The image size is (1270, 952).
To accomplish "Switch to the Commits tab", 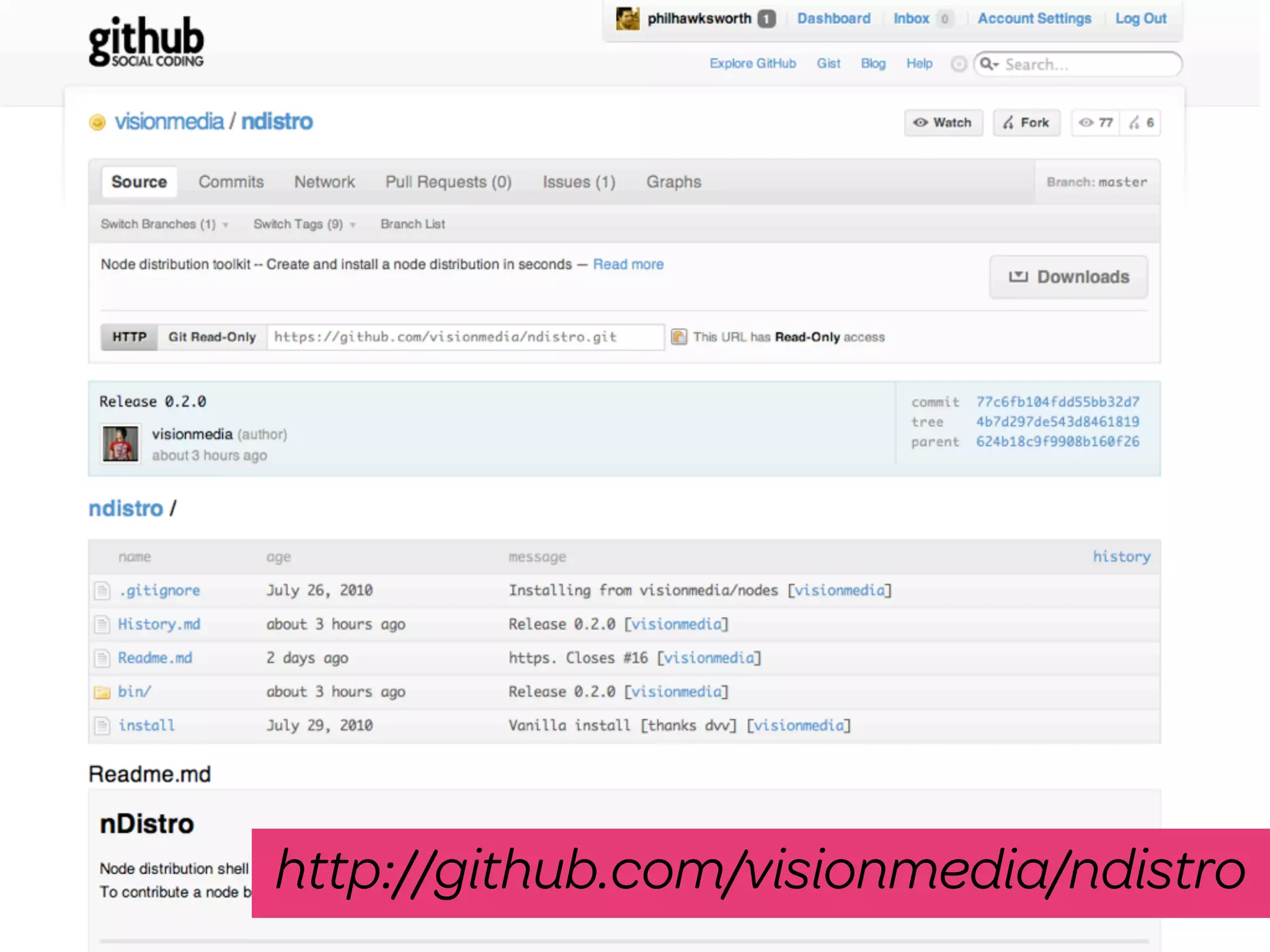I will click(231, 182).
